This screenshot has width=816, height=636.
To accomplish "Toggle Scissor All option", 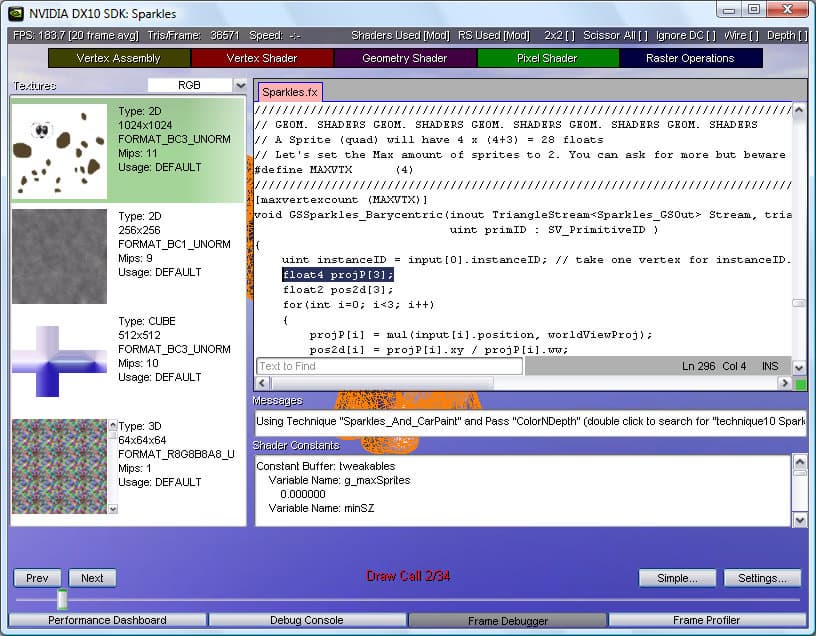I will 615,35.
